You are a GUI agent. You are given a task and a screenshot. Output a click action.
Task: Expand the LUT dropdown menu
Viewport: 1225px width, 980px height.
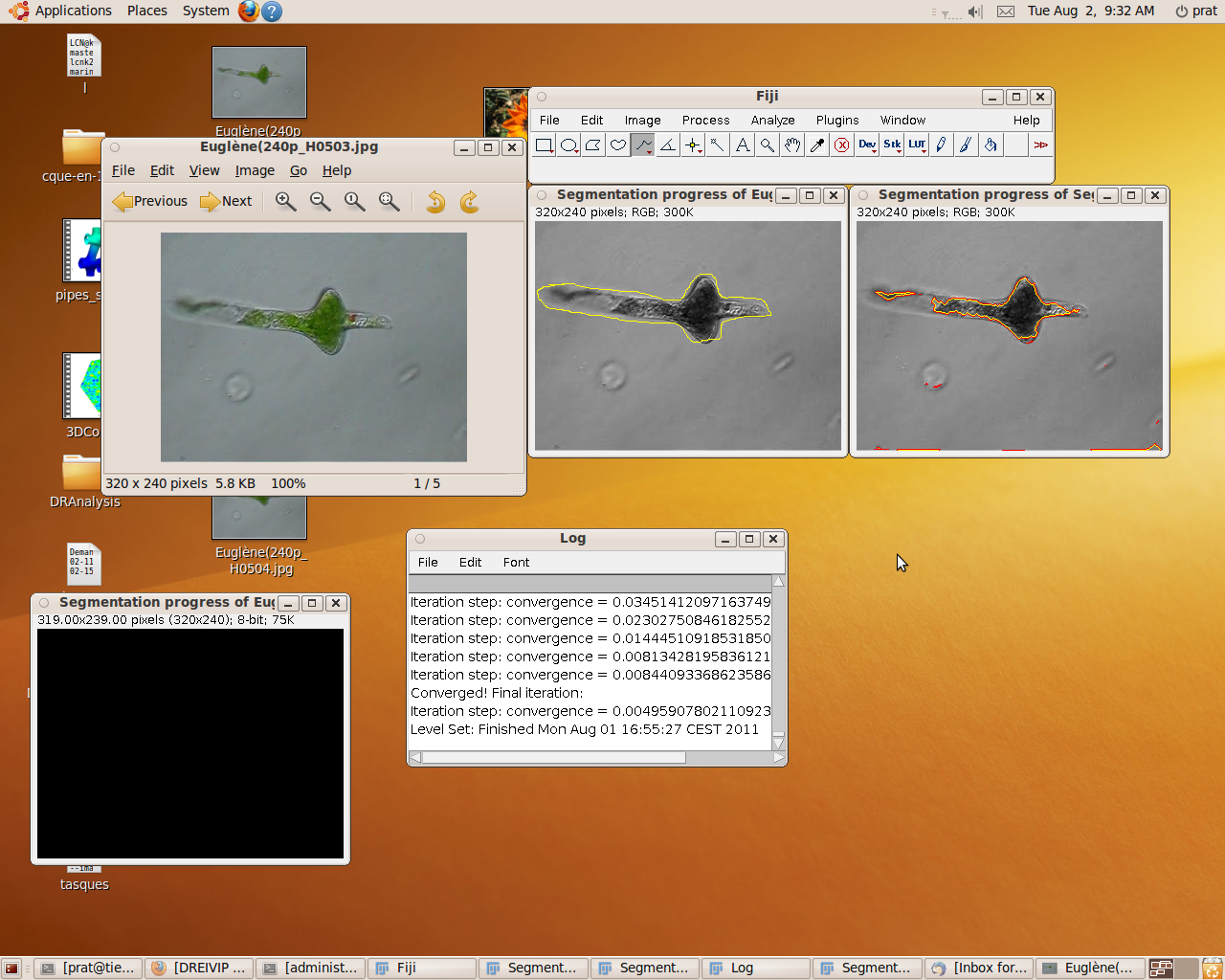[917, 145]
